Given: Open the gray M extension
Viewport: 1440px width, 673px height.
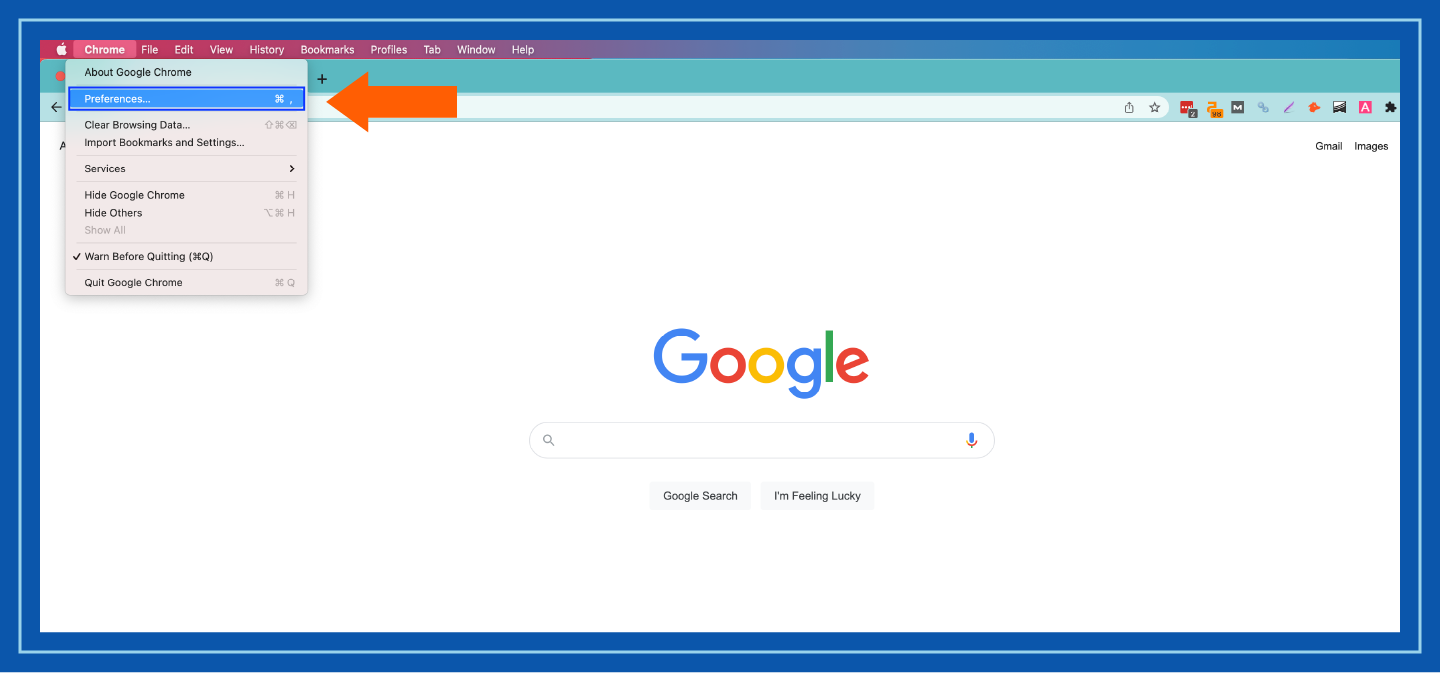Looking at the screenshot, I should (1238, 107).
